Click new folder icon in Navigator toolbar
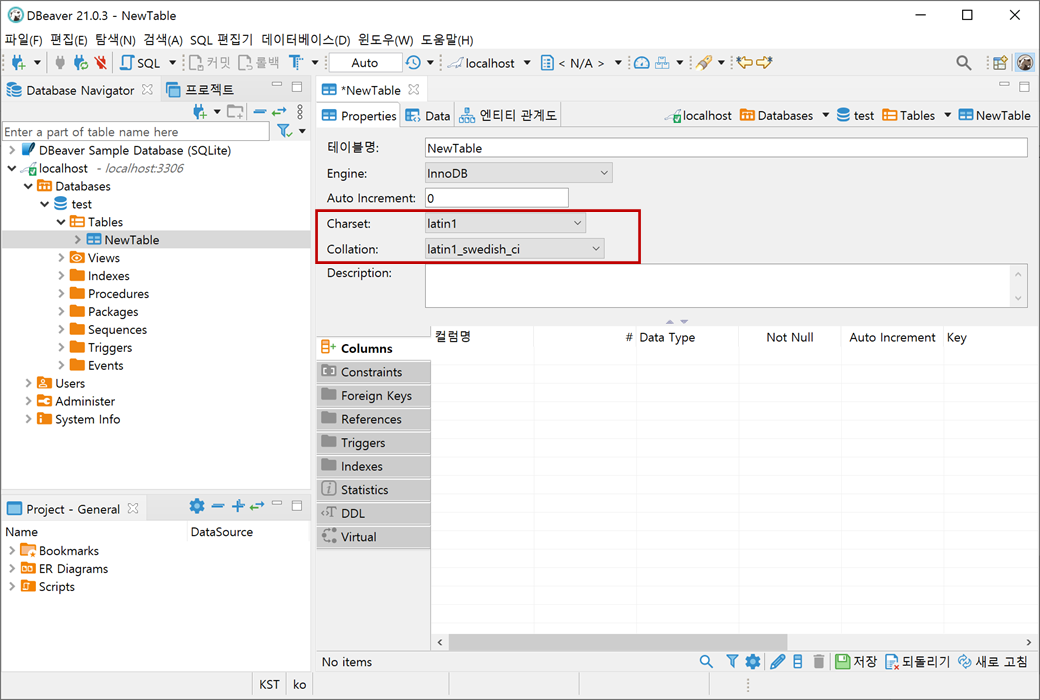This screenshot has width=1040, height=700. (x=235, y=111)
